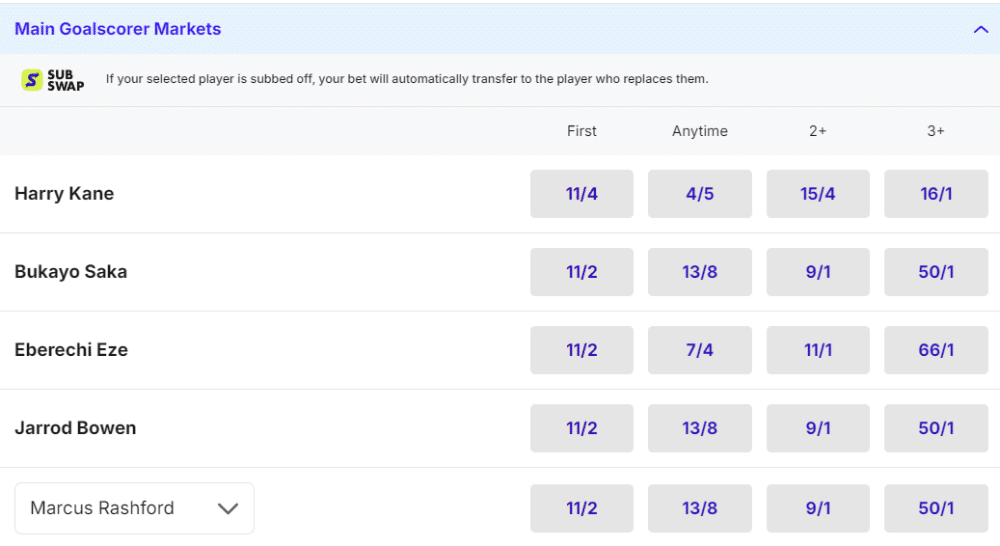This screenshot has width=1000, height=546.
Task: Choose Jarrod Bowen 2+ goals at 9/1
Action: [x=817, y=428]
